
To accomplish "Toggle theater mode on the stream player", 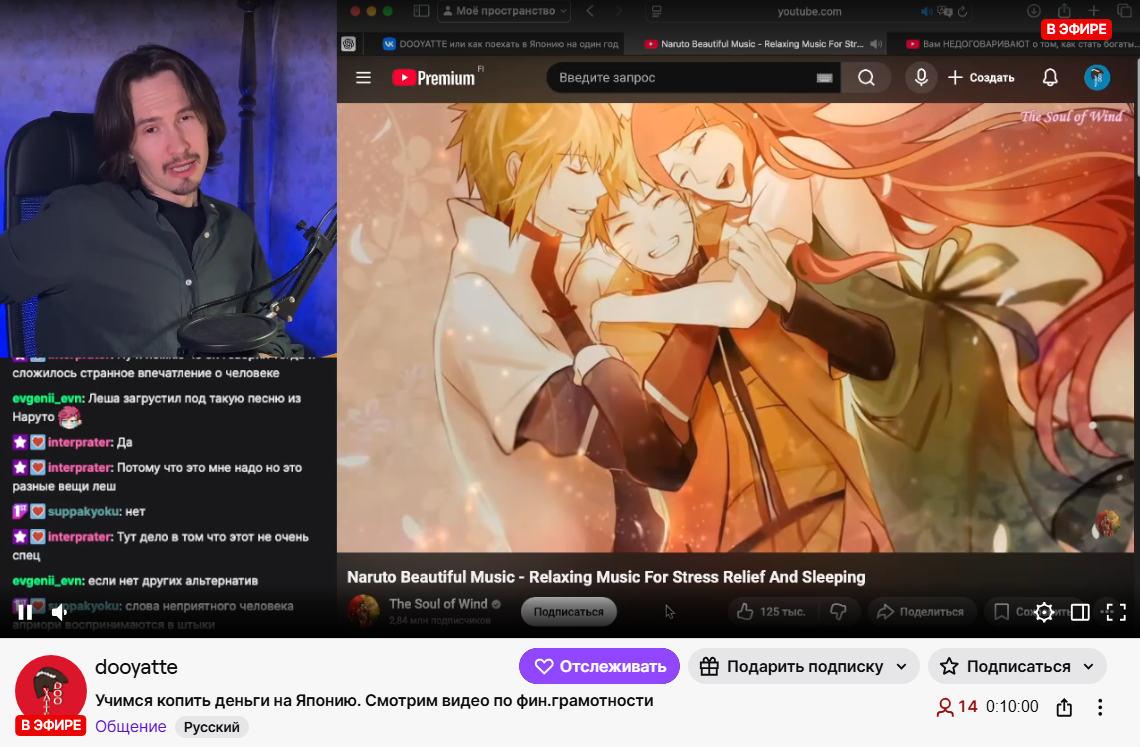I will click(1080, 612).
